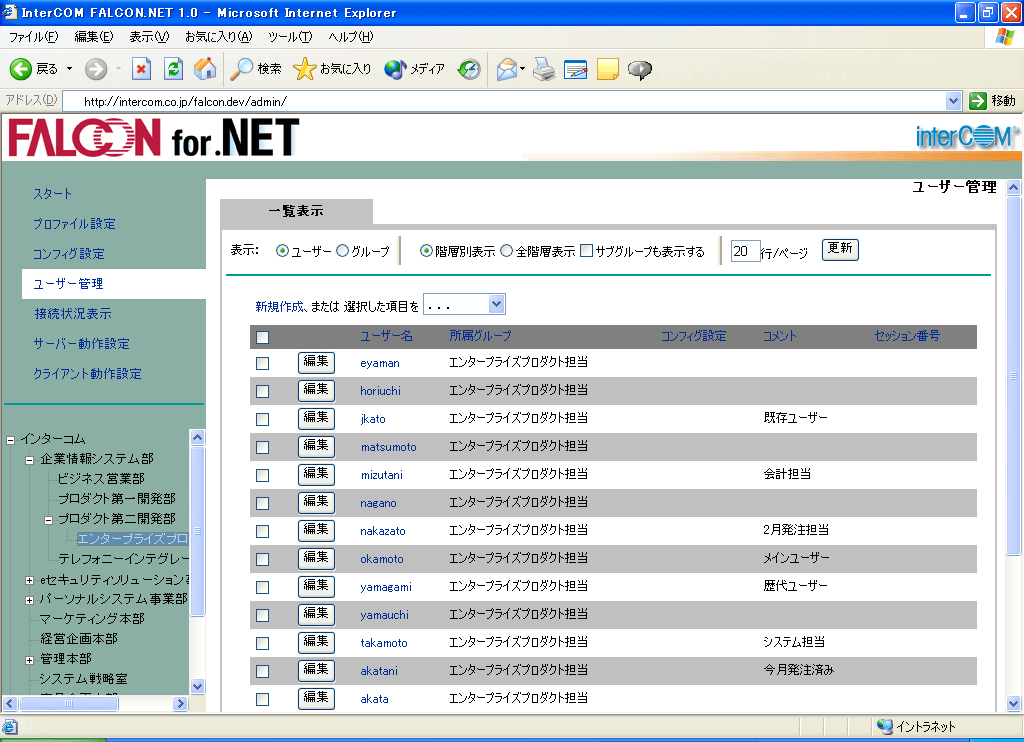Select the 階層別表示 radio button
The width and height of the screenshot is (1024, 742).
tap(426, 251)
